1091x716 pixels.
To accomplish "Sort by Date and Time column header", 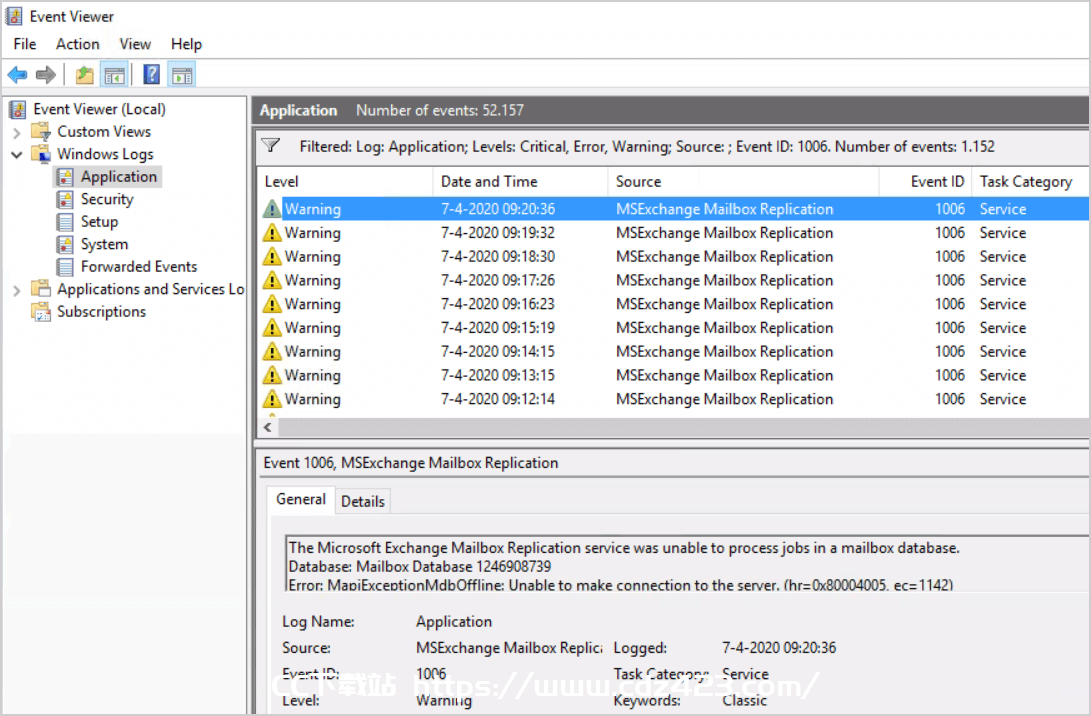I will 520,182.
